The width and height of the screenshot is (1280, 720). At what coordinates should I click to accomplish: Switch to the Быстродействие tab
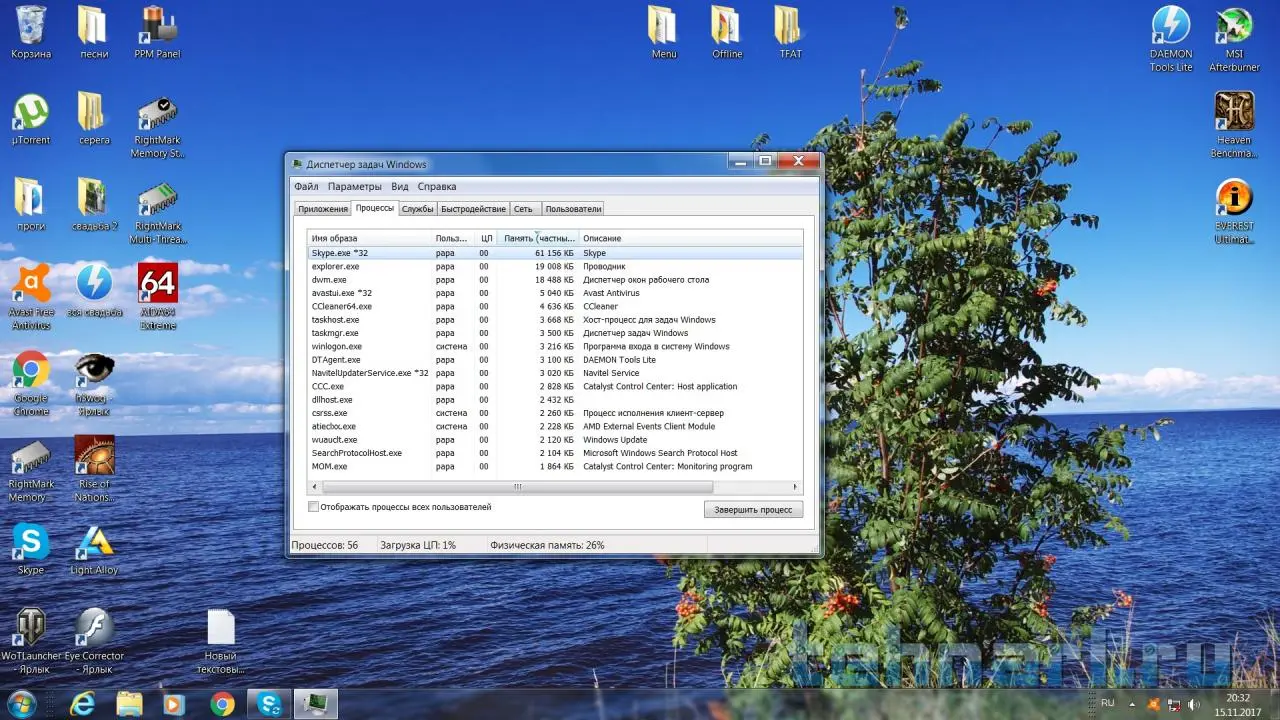473,209
